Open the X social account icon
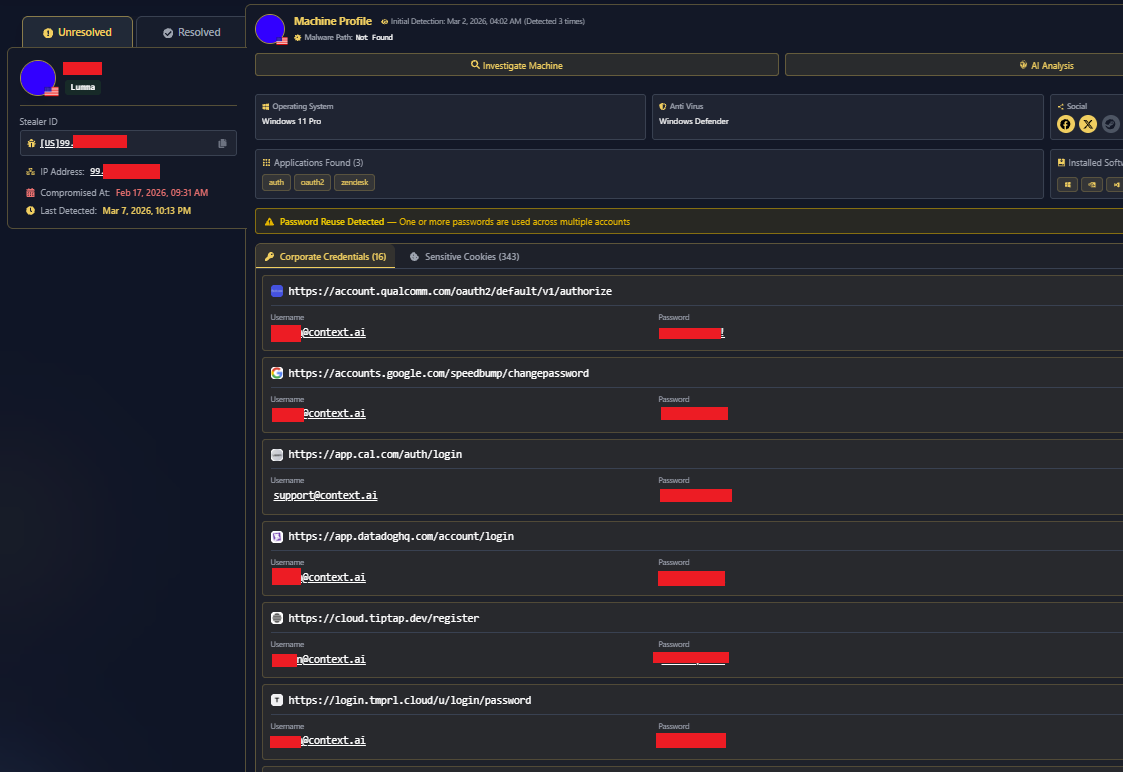1123x772 pixels. 1088,124
